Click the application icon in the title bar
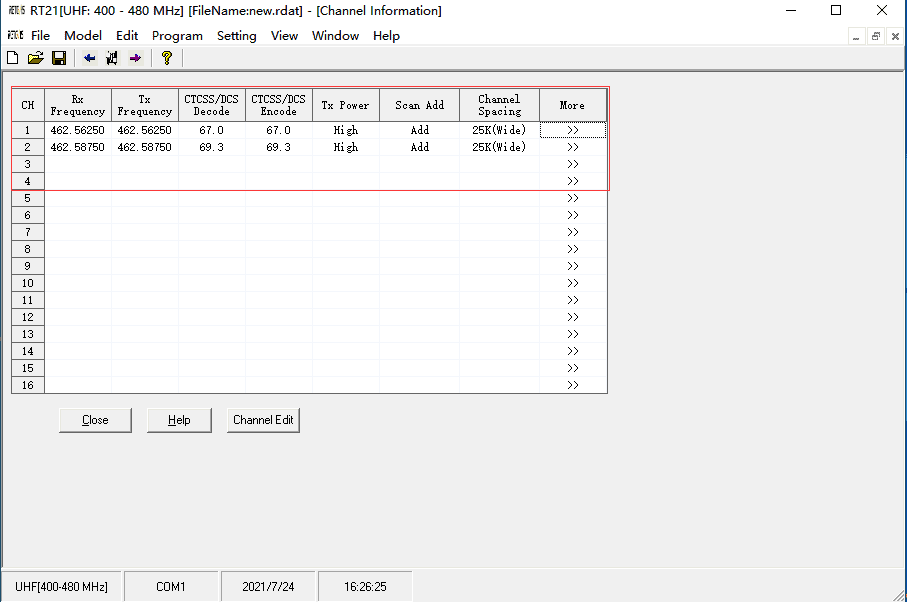This screenshot has height=602, width=907. (16, 10)
